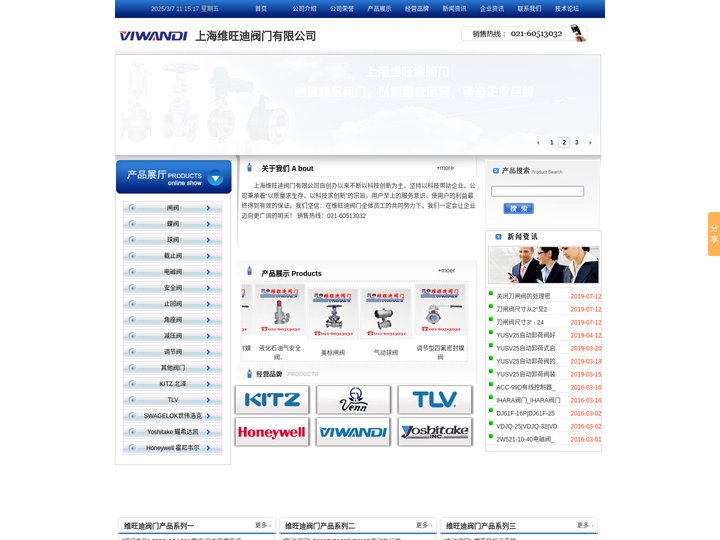The width and height of the screenshot is (720, 540).
Task: Open news item 2W521-10-40电磁阀_
Action: (525, 439)
